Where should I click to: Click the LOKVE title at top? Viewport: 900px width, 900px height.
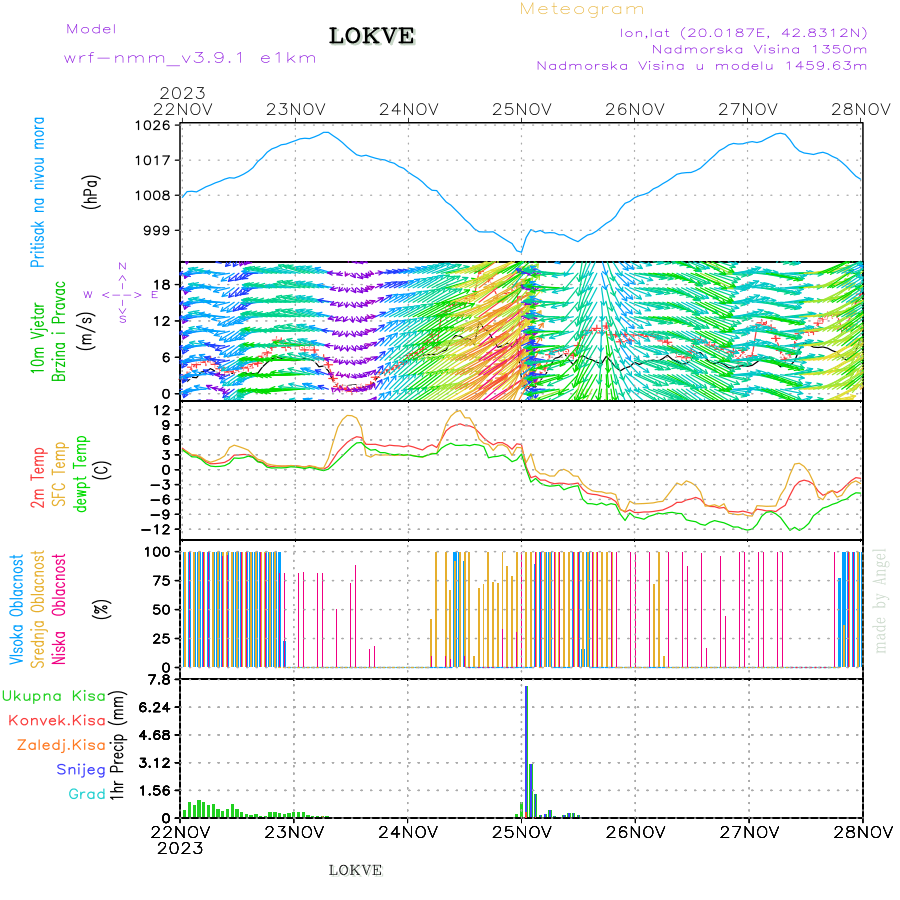[x=371, y=36]
